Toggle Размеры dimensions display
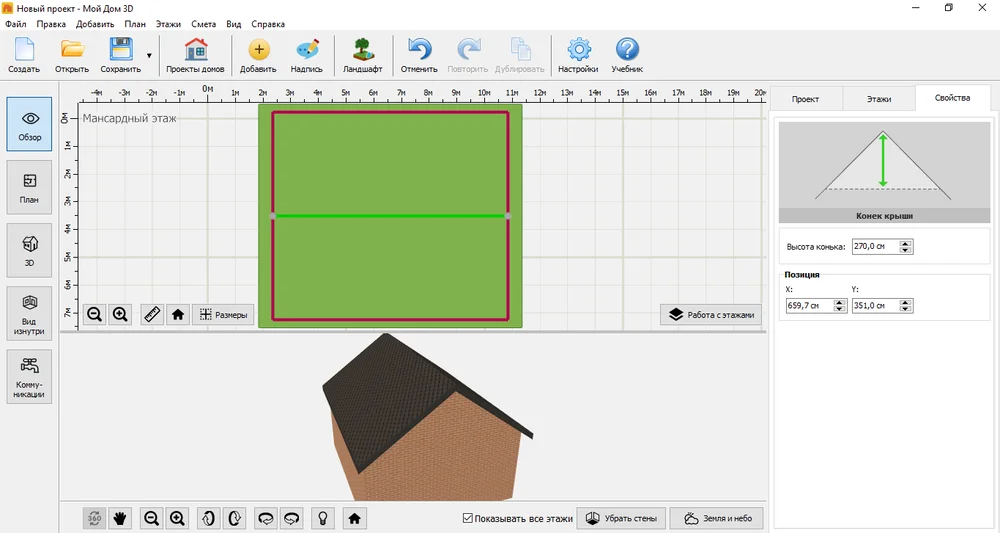This screenshot has width=1000, height=533. point(223,314)
